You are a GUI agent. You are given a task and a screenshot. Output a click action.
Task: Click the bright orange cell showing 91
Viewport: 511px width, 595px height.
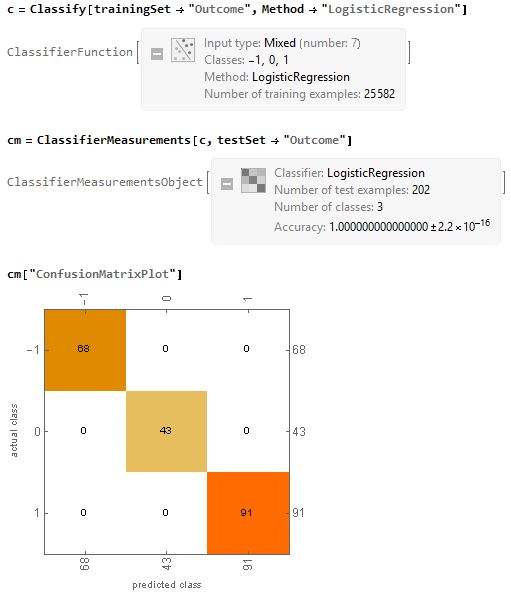[x=248, y=513]
